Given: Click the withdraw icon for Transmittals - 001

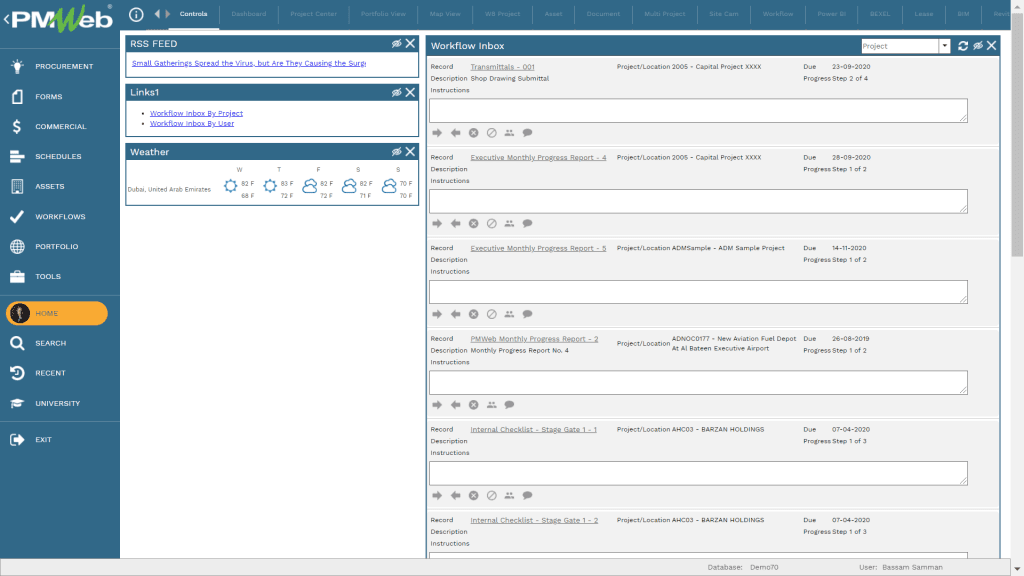Looking at the screenshot, I should 491,133.
